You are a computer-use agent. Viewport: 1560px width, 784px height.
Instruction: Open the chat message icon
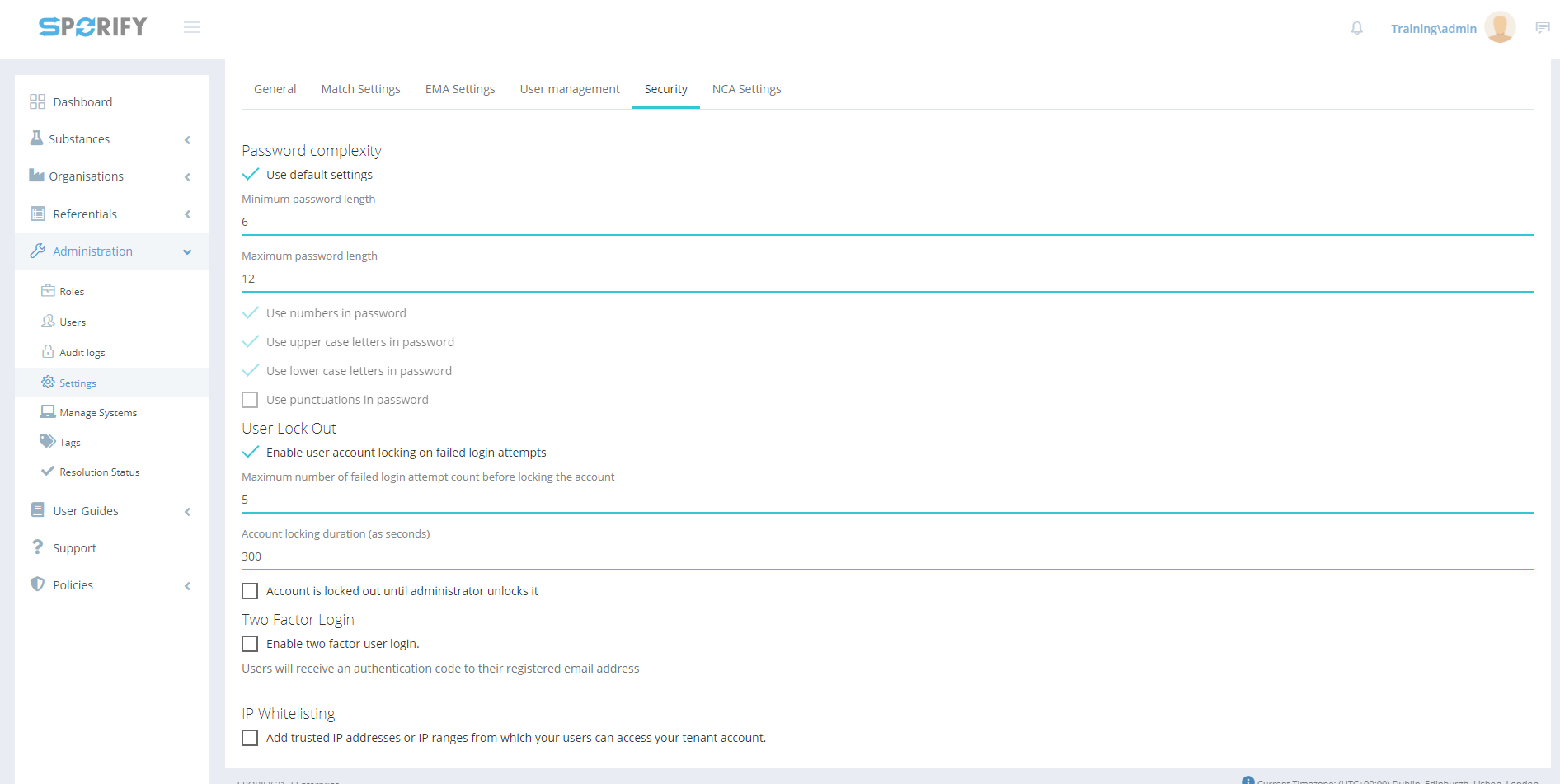[x=1542, y=28]
